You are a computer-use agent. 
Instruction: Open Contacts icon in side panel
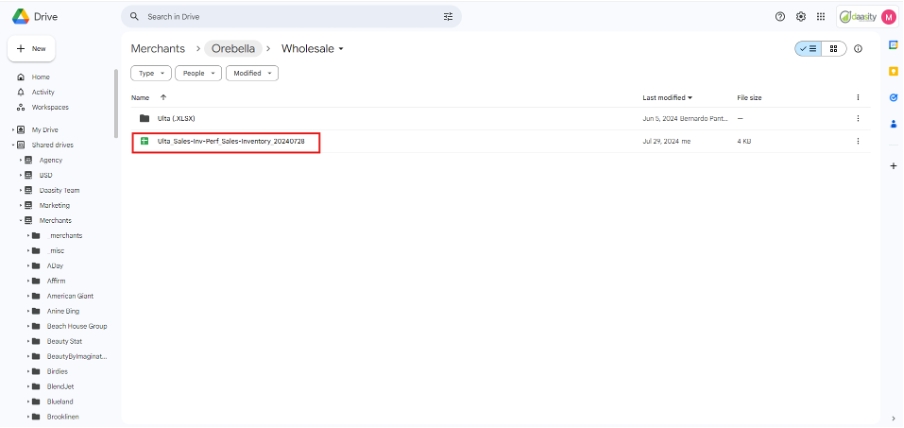(893, 124)
